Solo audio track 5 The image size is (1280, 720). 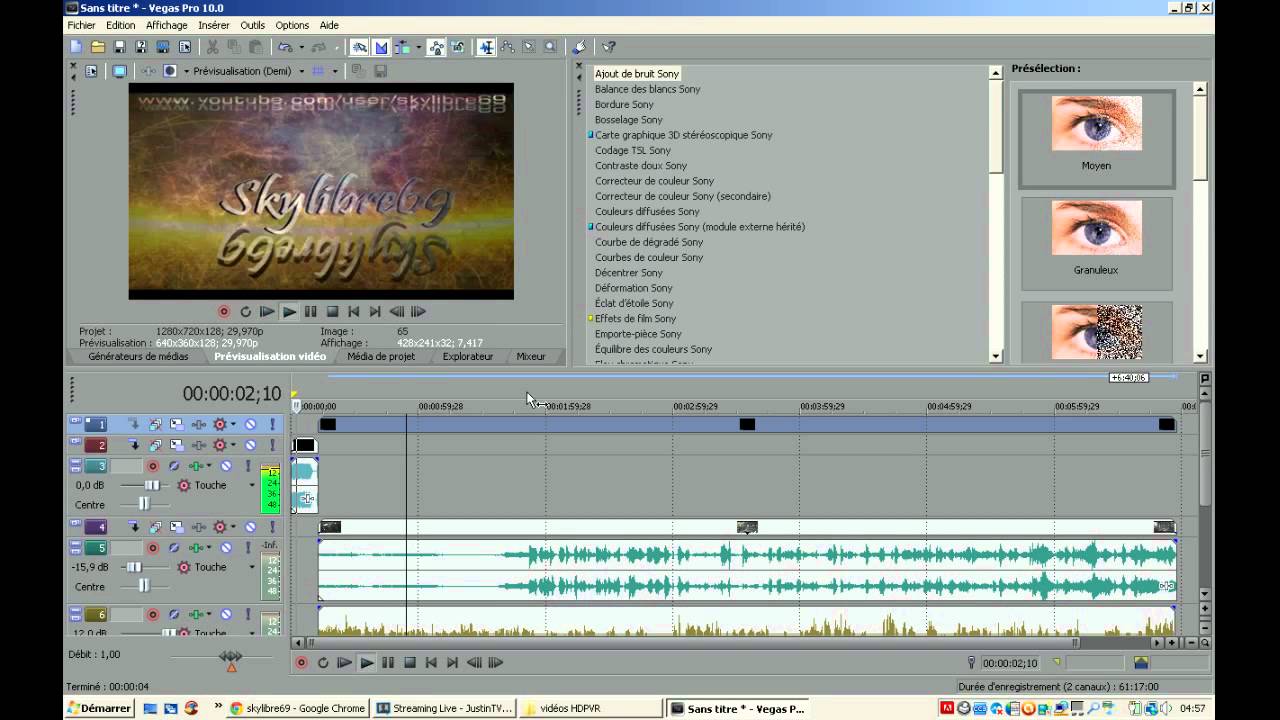247,548
